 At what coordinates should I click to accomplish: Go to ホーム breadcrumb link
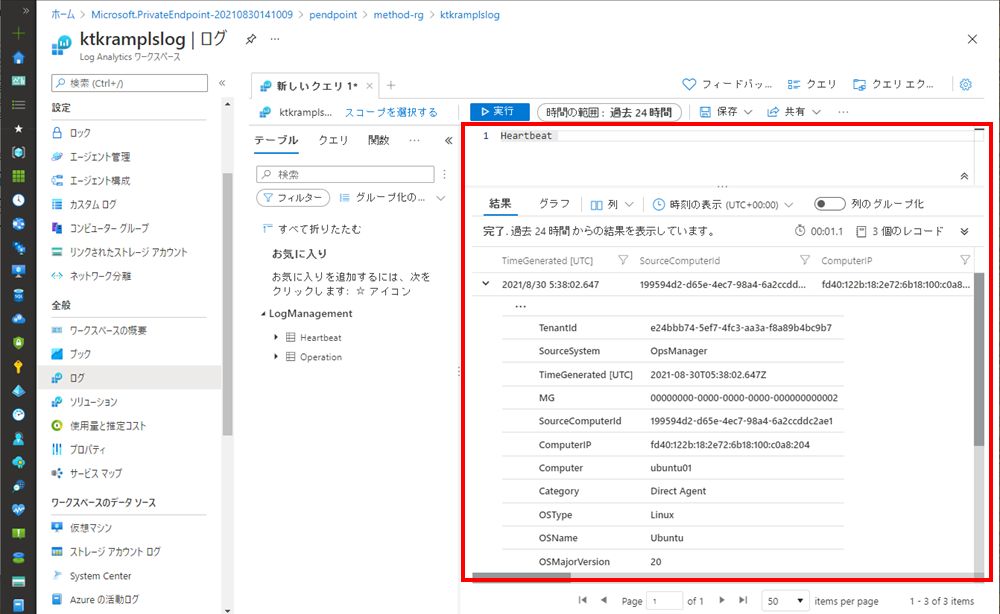click(x=62, y=15)
